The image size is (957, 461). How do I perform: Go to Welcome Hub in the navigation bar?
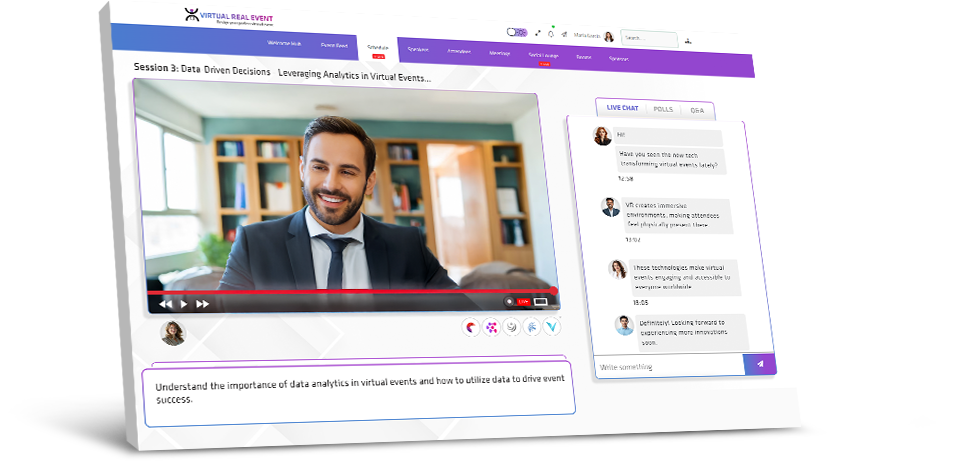[284, 43]
